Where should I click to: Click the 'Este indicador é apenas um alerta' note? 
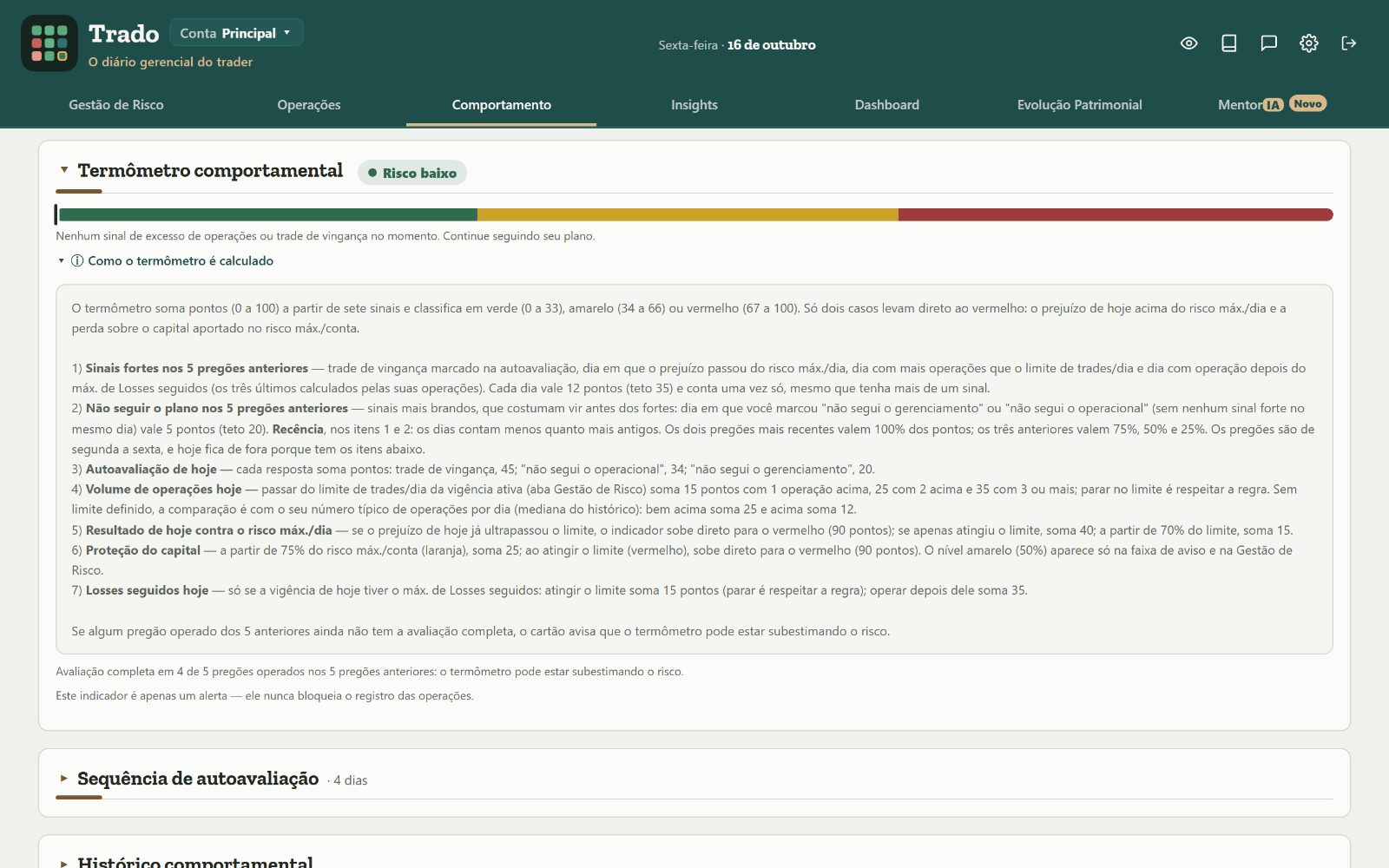265,696
